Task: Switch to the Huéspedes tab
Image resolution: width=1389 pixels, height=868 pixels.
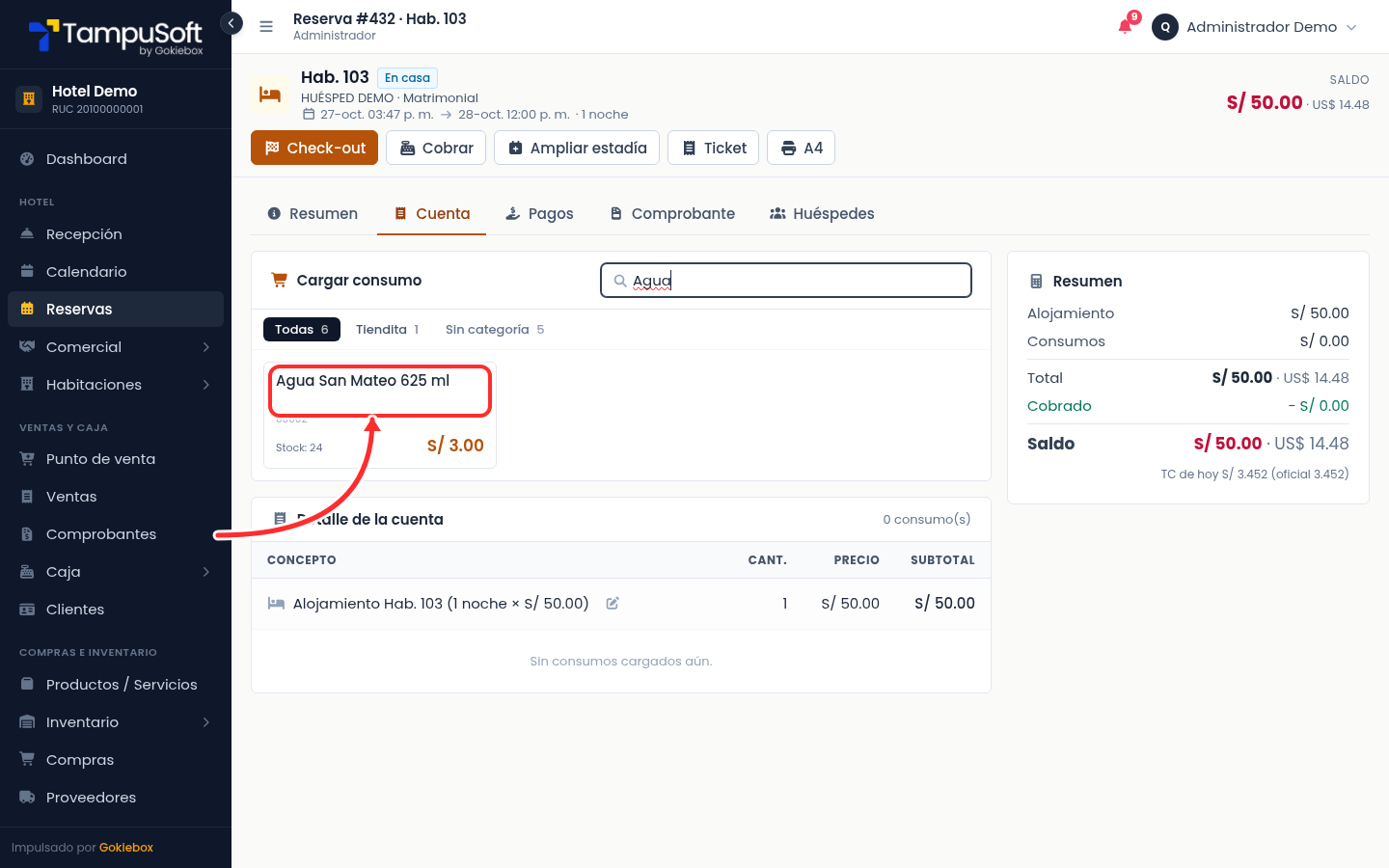Action: (822, 214)
